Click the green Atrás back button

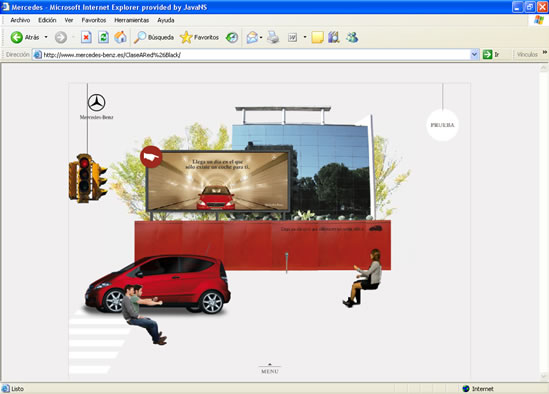(25, 37)
